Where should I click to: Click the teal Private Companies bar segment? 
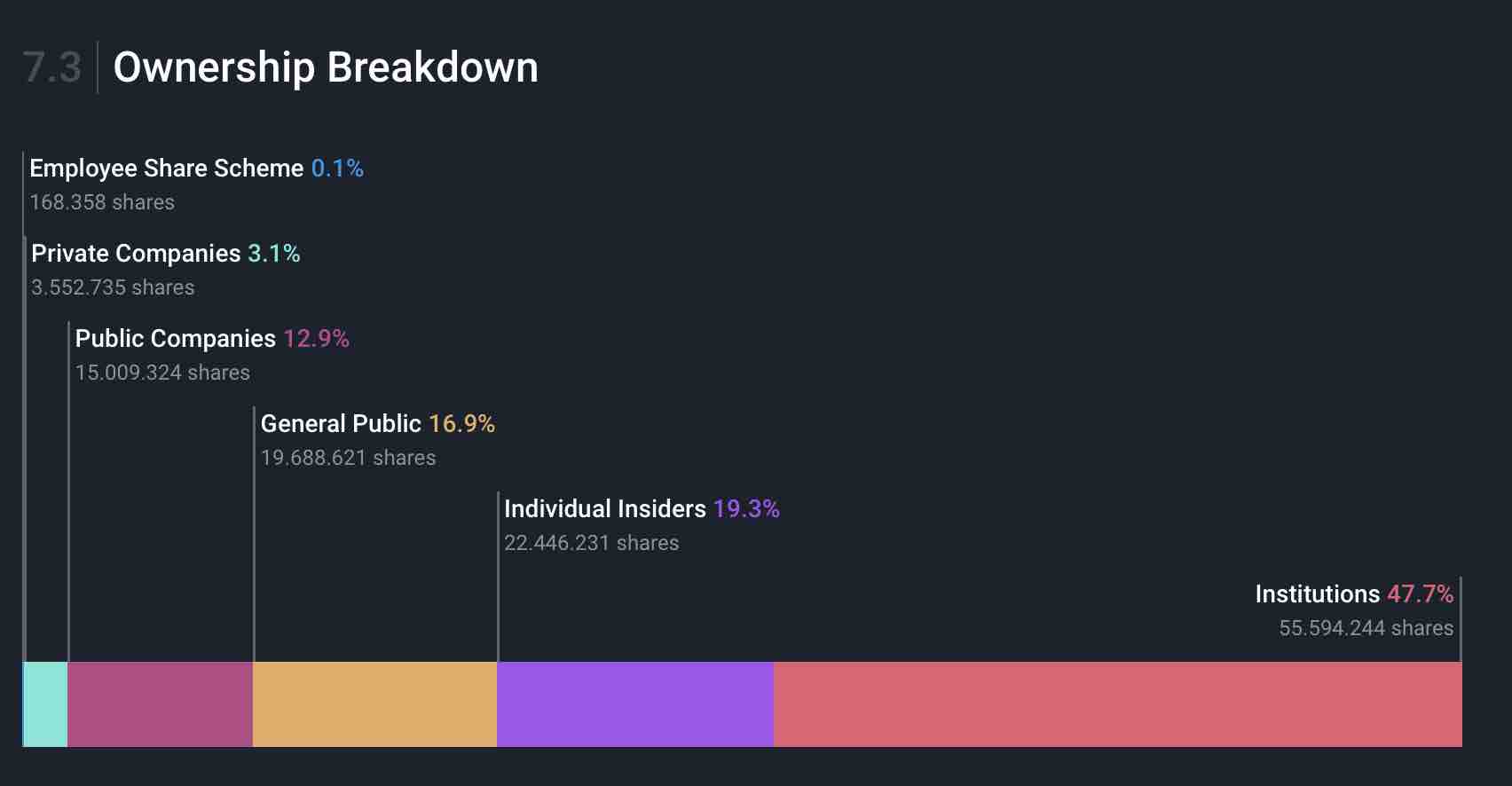(x=45, y=703)
